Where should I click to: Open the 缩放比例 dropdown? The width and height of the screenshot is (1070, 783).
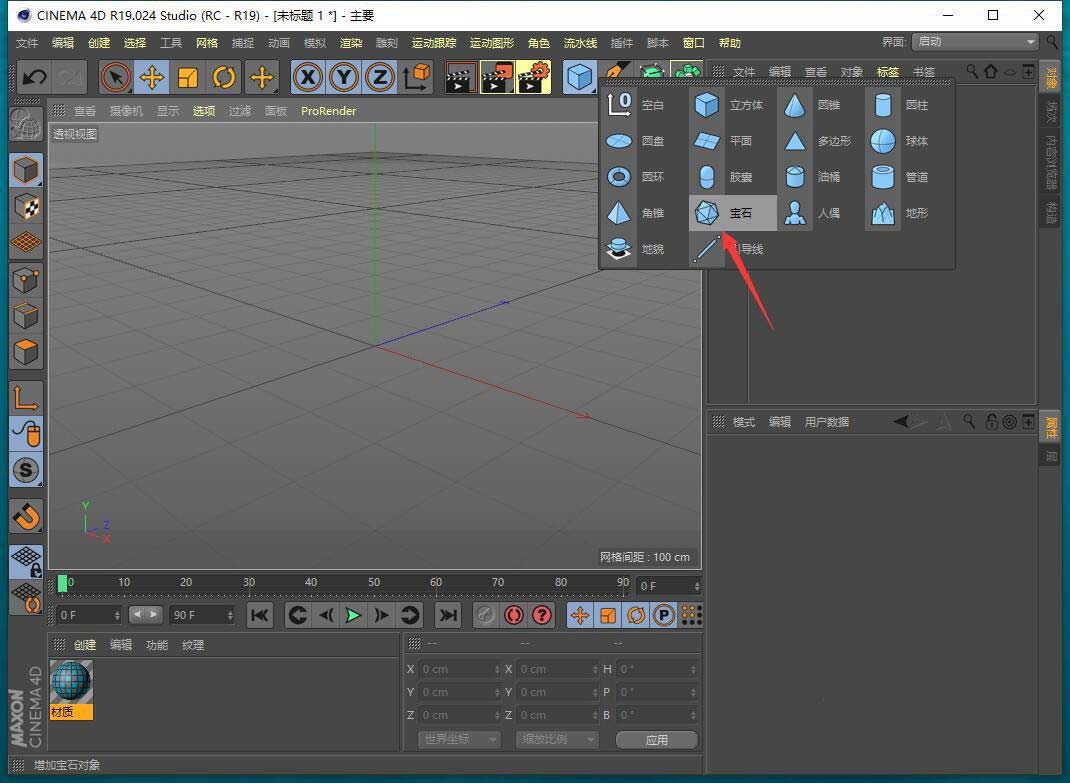tap(557, 739)
